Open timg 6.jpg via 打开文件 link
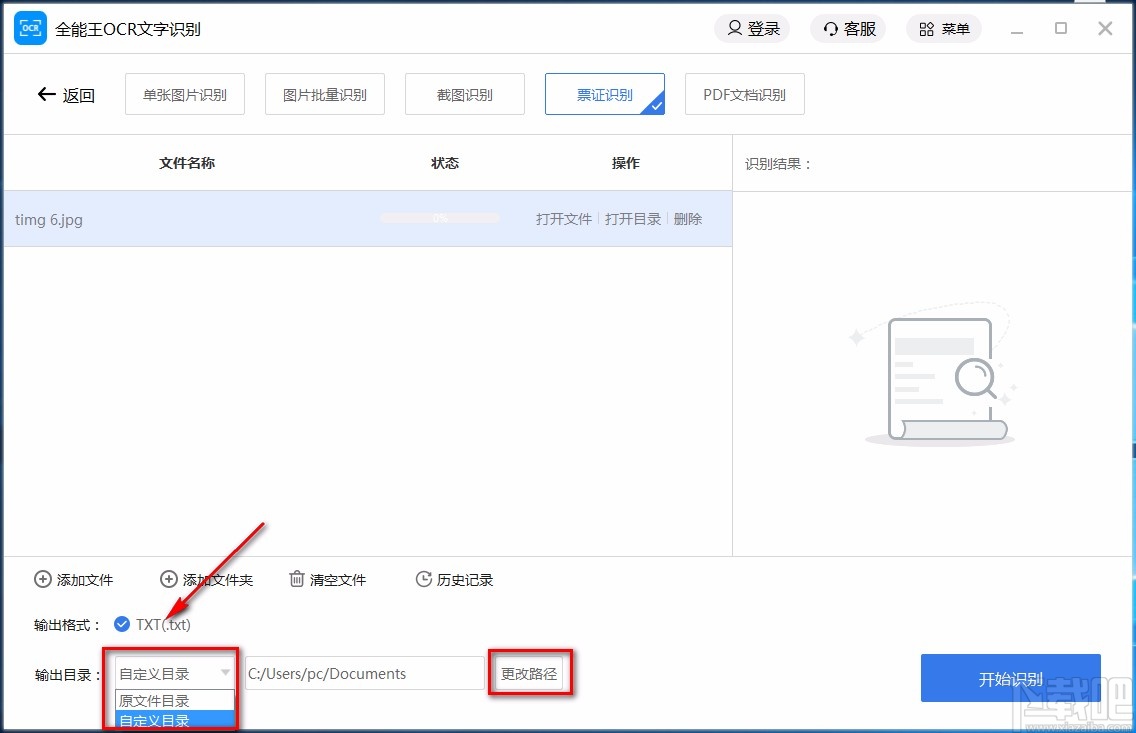 pos(563,218)
